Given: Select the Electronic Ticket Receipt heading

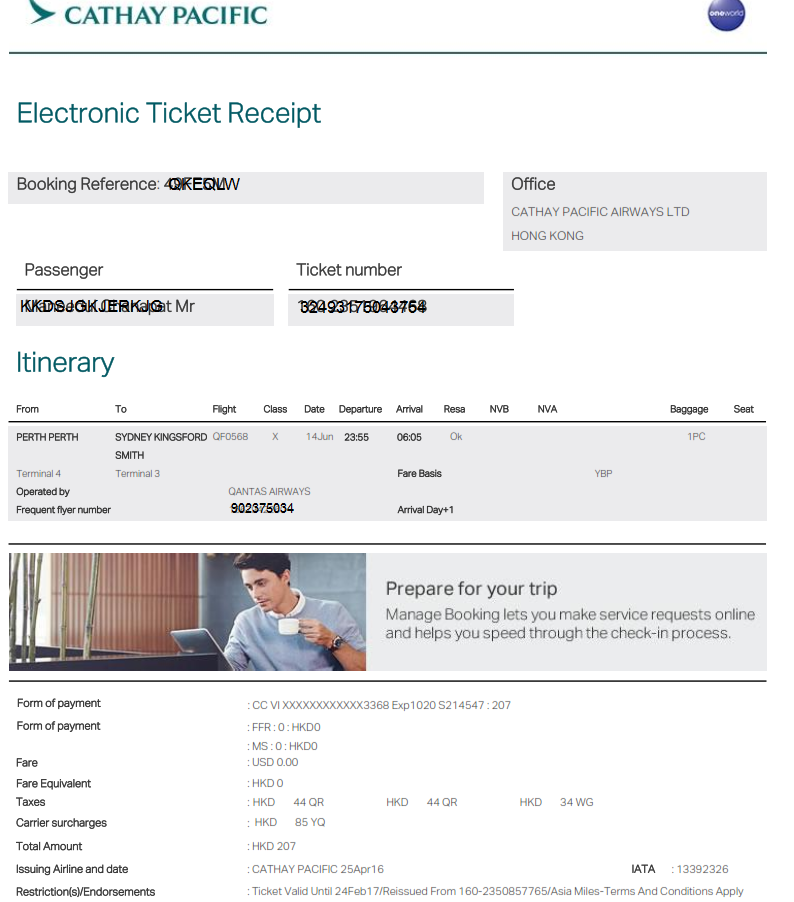Looking at the screenshot, I should [x=169, y=113].
